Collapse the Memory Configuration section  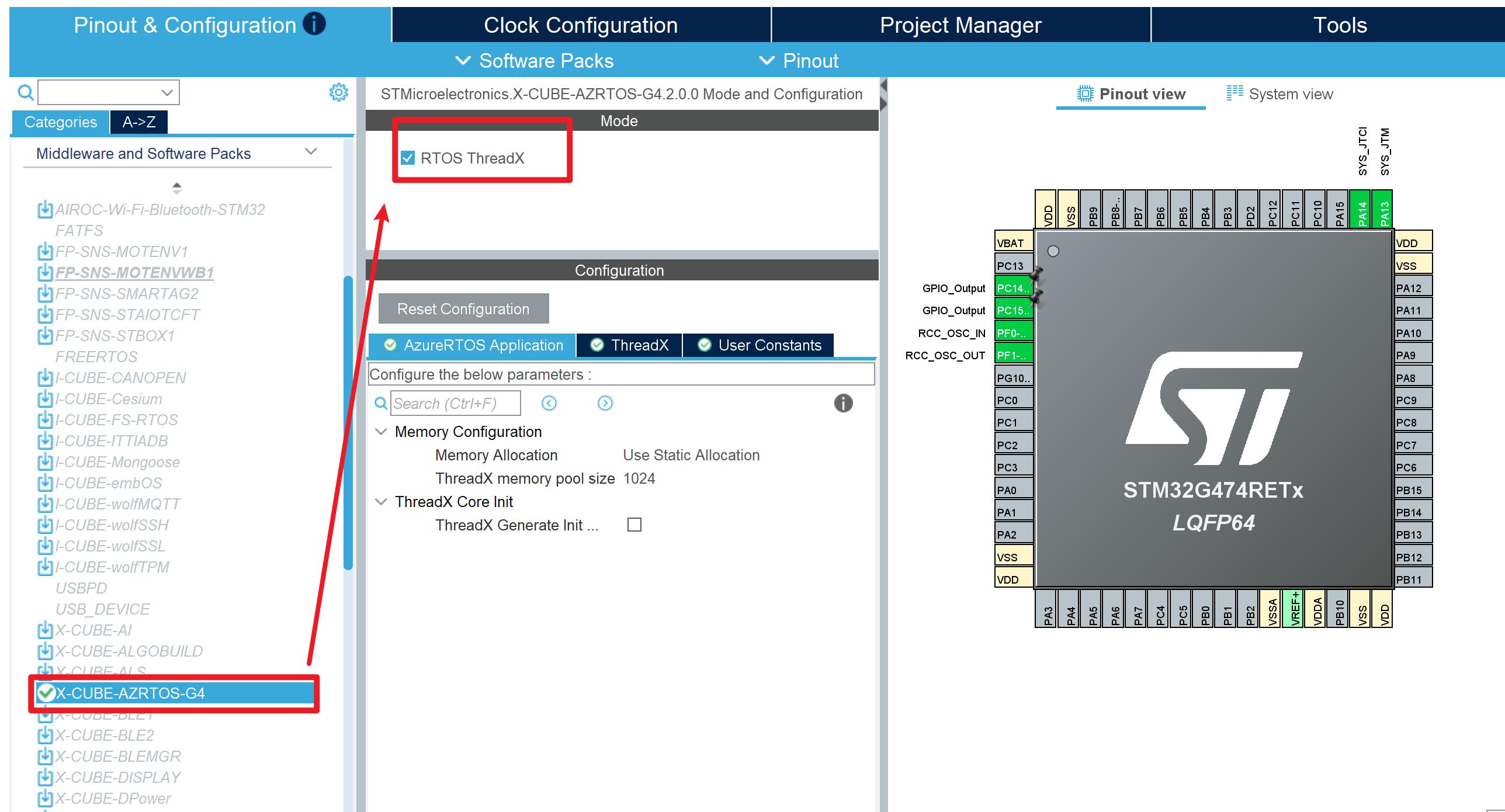381,432
